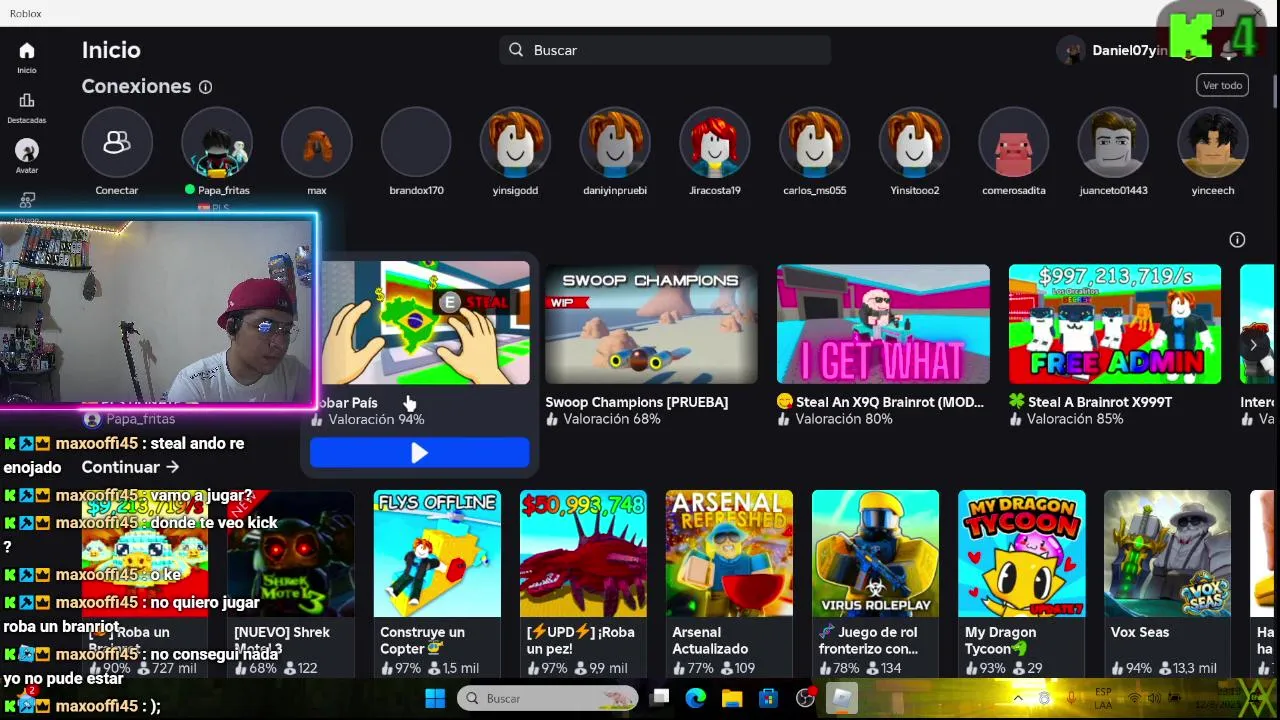Screen dimensions: 1280x720
Task: Open Steal A Brainrot X999T thumbnail
Action: click(x=1115, y=324)
